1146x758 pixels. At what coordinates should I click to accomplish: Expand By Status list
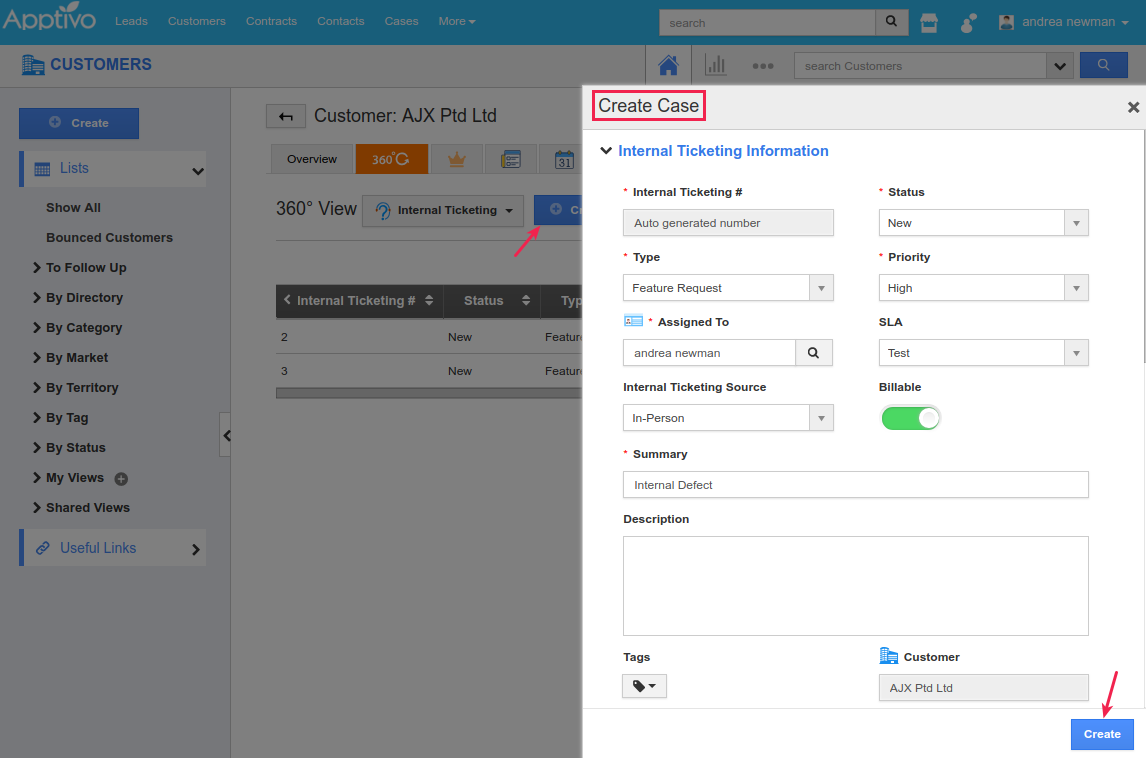pos(37,447)
